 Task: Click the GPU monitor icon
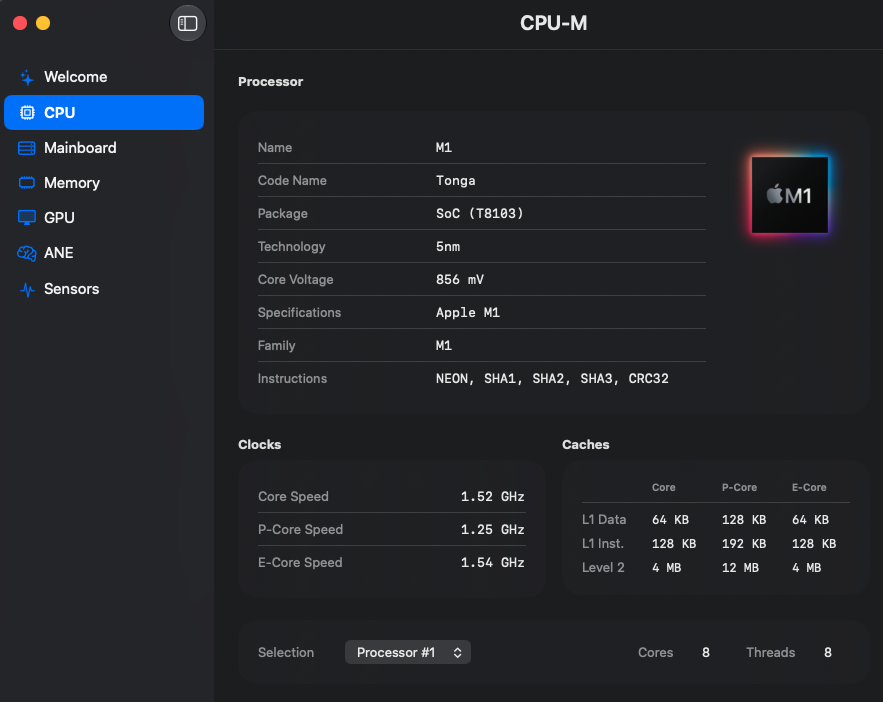pyautogui.click(x=26, y=218)
